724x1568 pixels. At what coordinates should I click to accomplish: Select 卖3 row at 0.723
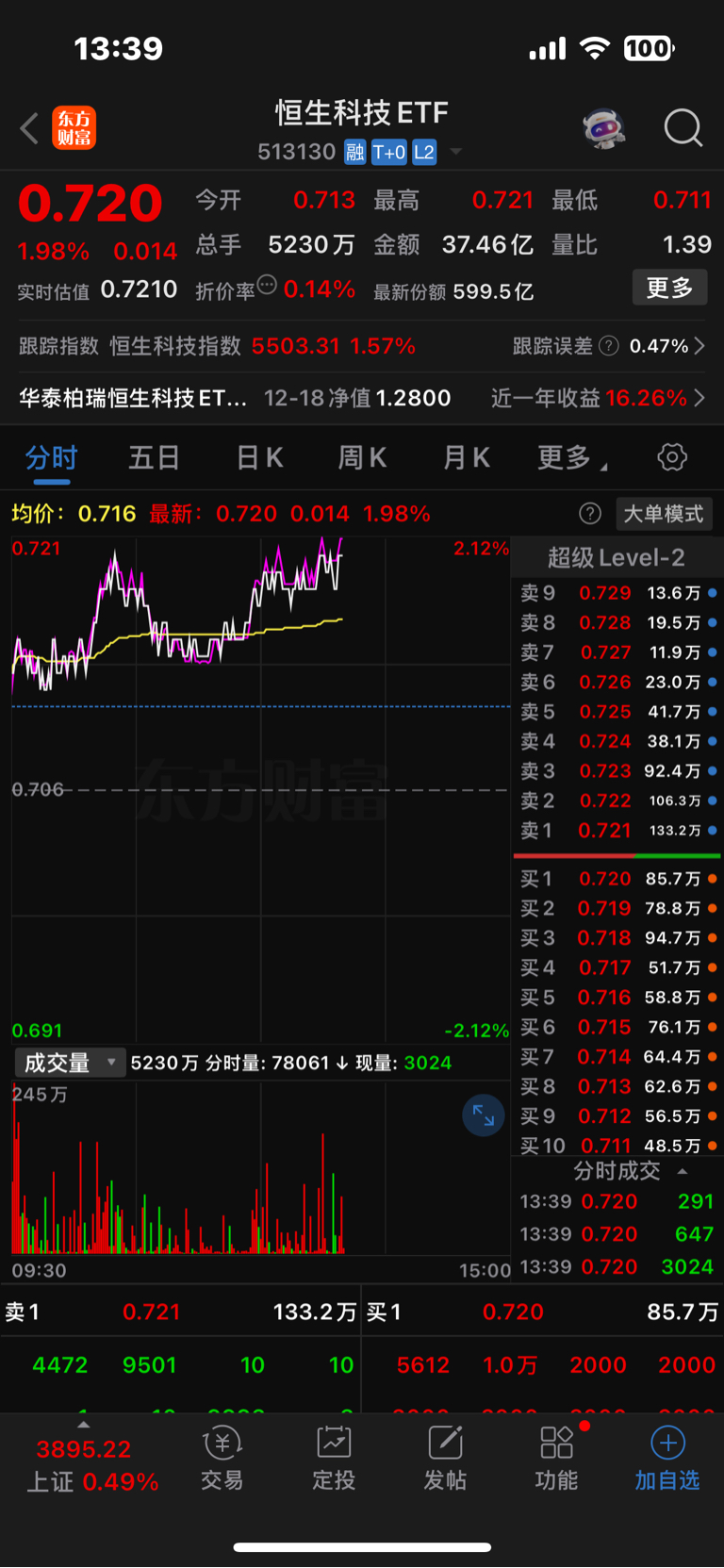(x=618, y=771)
